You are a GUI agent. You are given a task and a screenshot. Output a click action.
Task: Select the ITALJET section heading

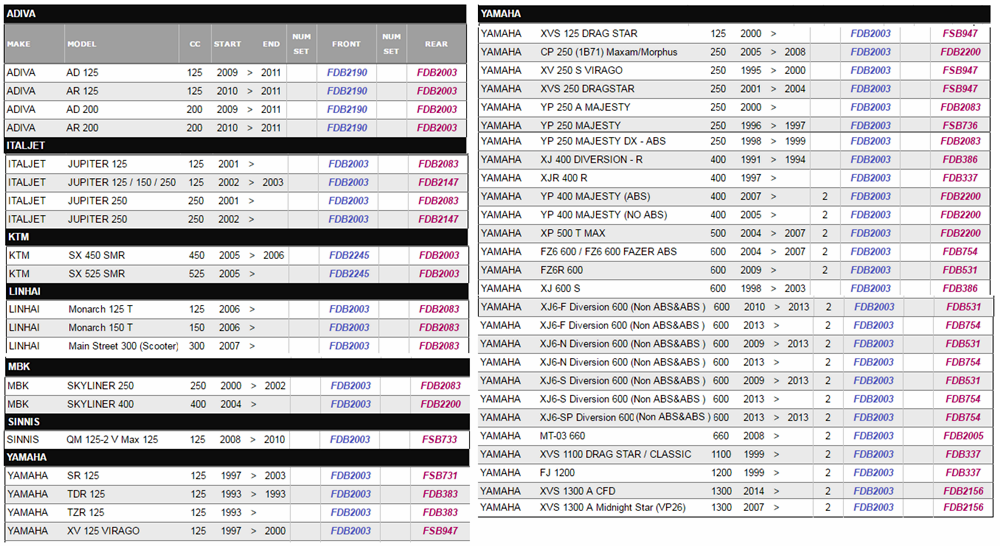point(236,146)
